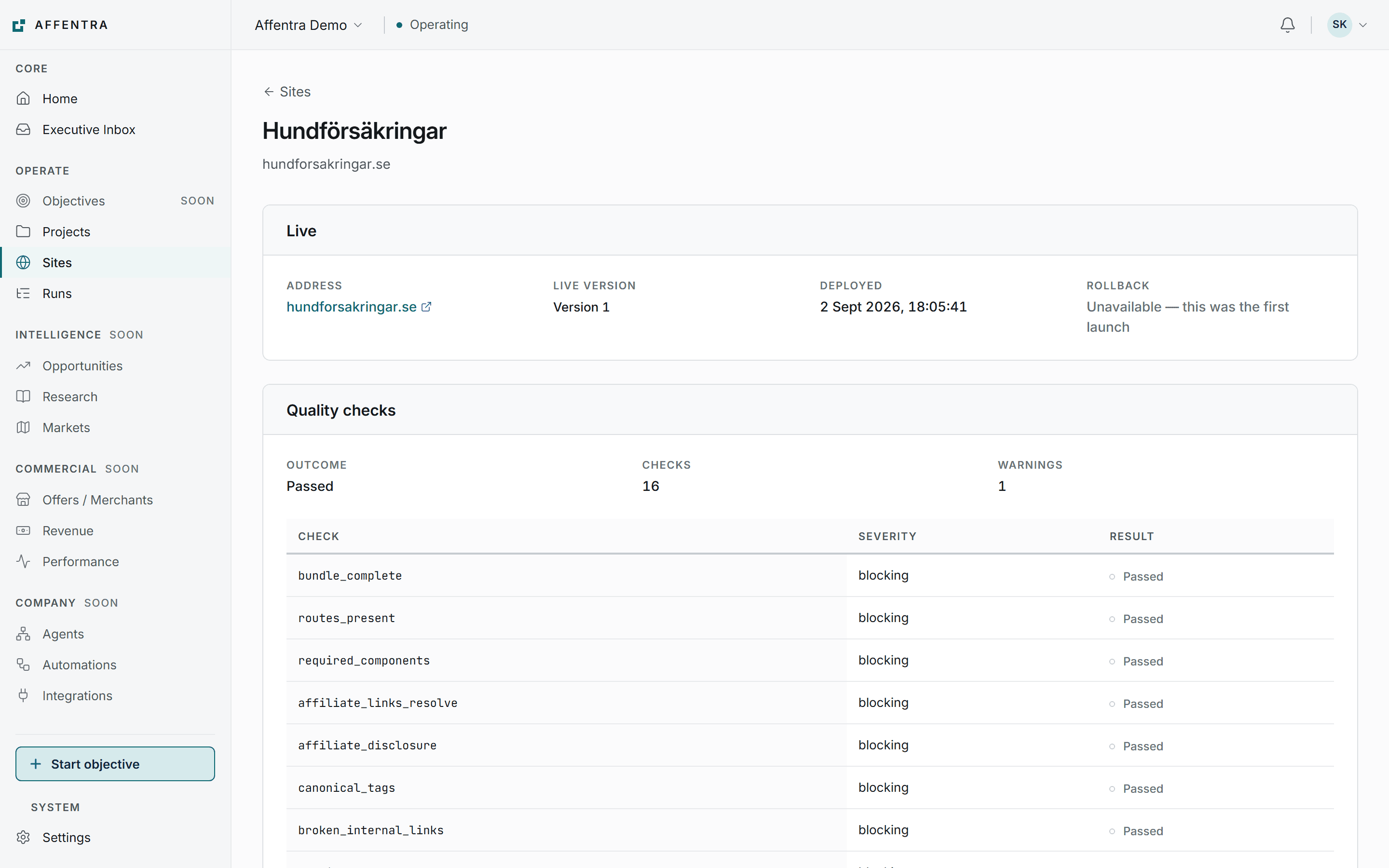
Task: Click the Runs list icon
Action: point(23,293)
